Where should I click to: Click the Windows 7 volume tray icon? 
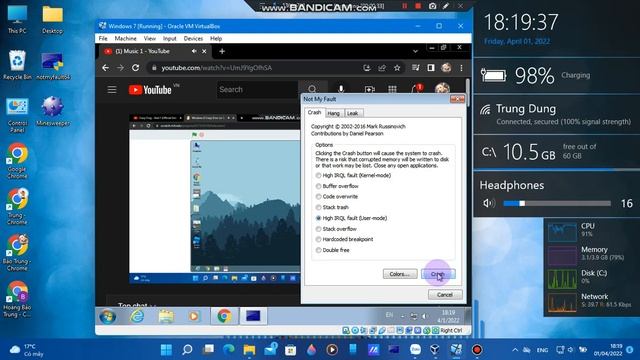tap(425, 316)
